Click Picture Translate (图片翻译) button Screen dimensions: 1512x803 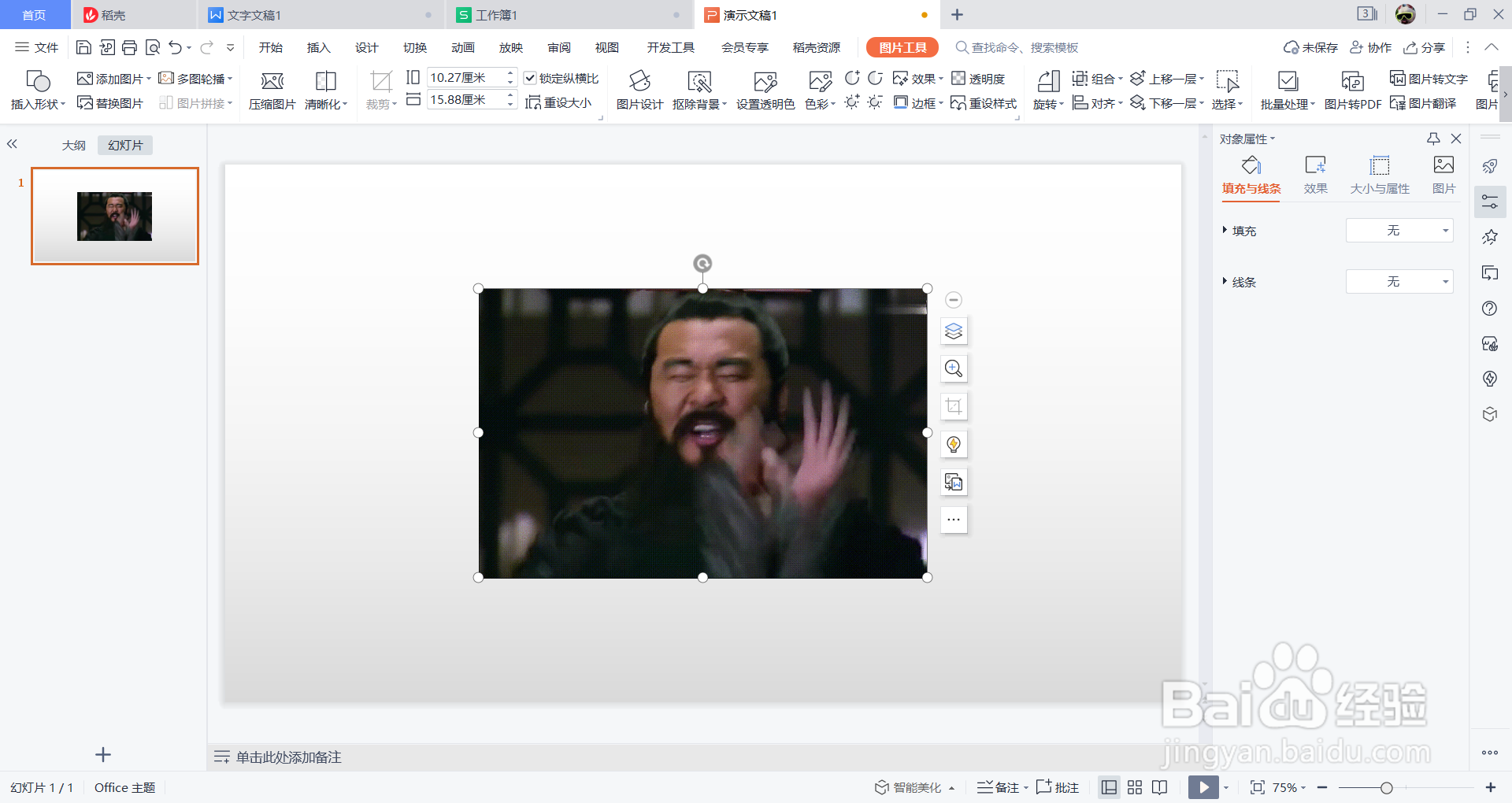(x=1423, y=103)
